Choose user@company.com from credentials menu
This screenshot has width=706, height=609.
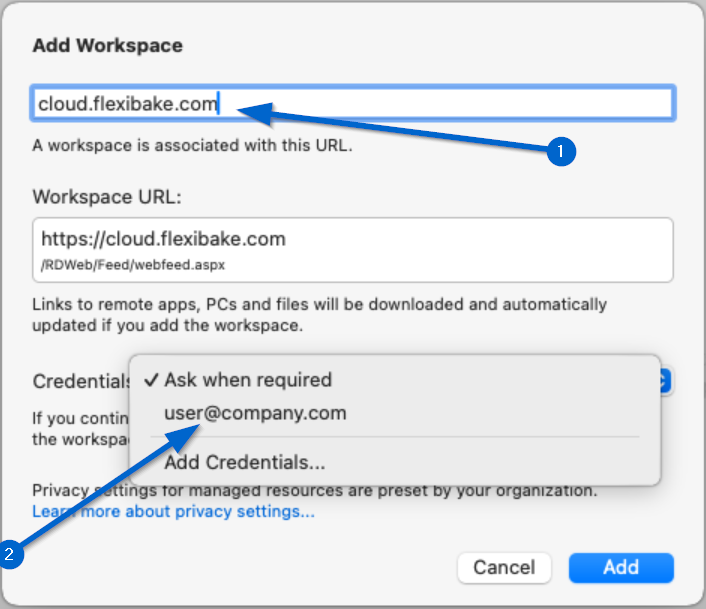395,413
